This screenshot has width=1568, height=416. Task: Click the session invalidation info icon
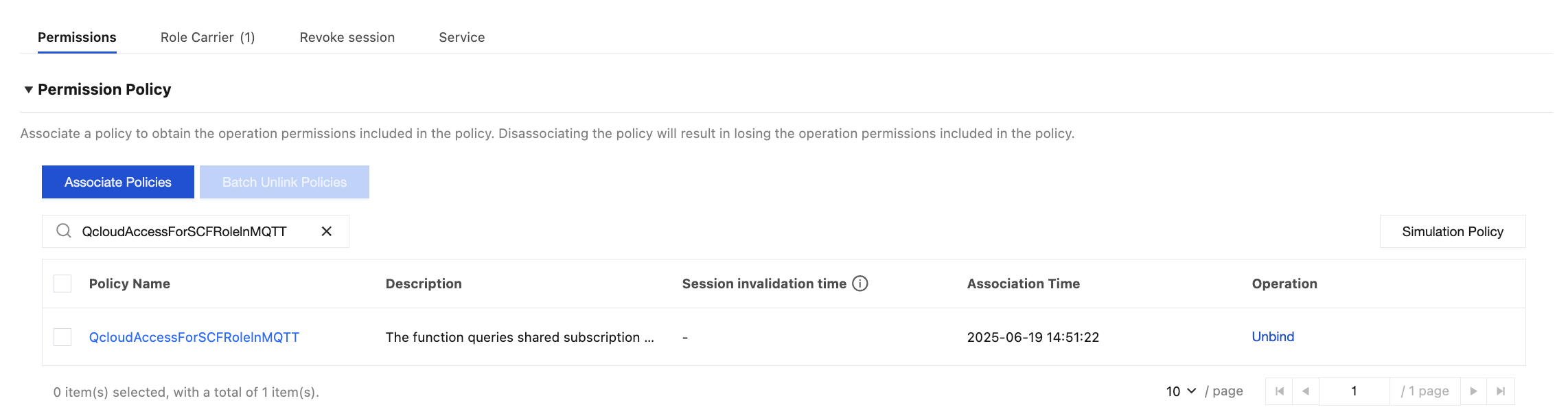(x=860, y=284)
